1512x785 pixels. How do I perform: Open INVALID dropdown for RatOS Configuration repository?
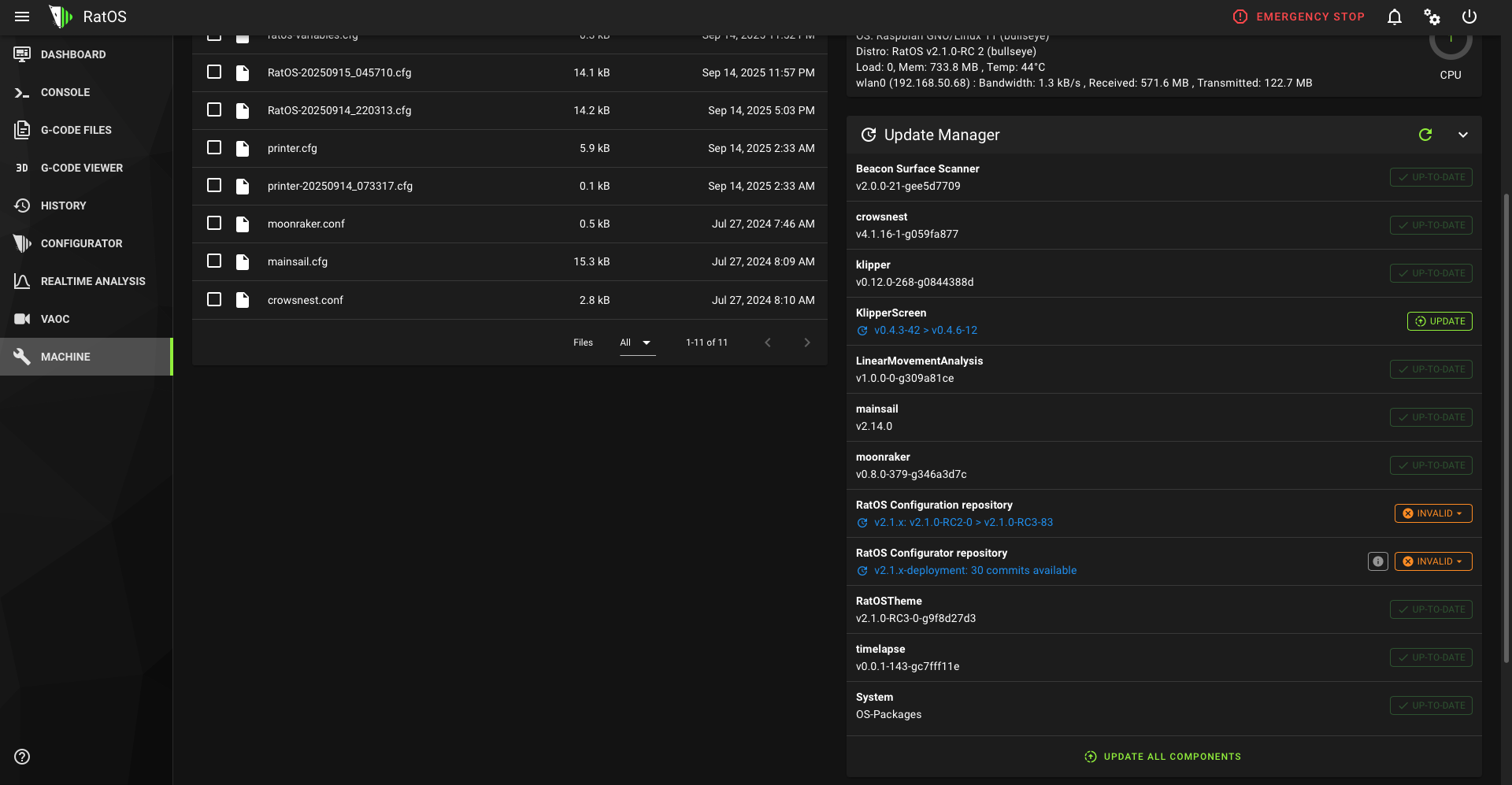click(x=1433, y=513)
